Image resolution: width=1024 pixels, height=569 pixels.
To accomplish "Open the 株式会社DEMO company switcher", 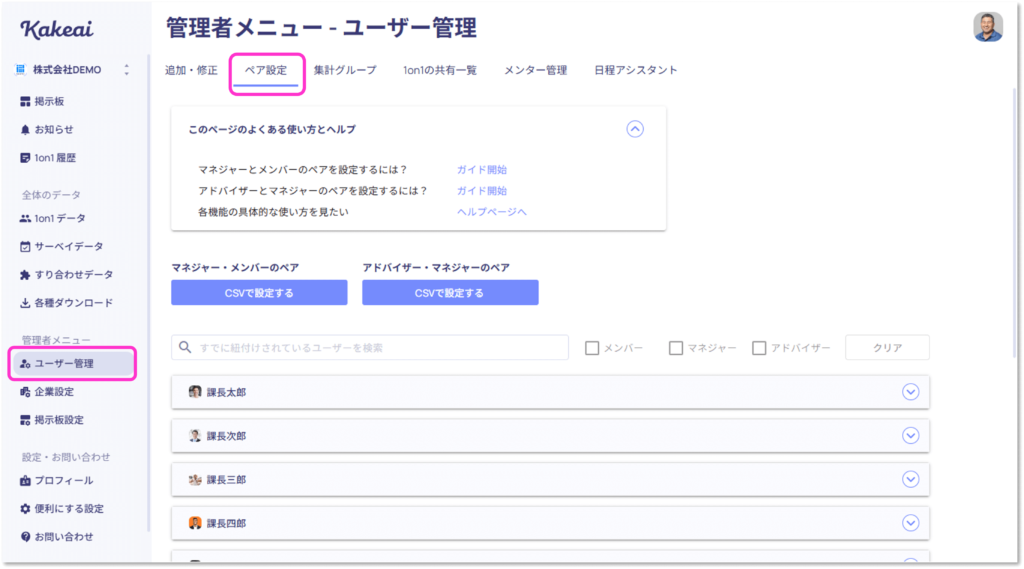I will point(72,69).
